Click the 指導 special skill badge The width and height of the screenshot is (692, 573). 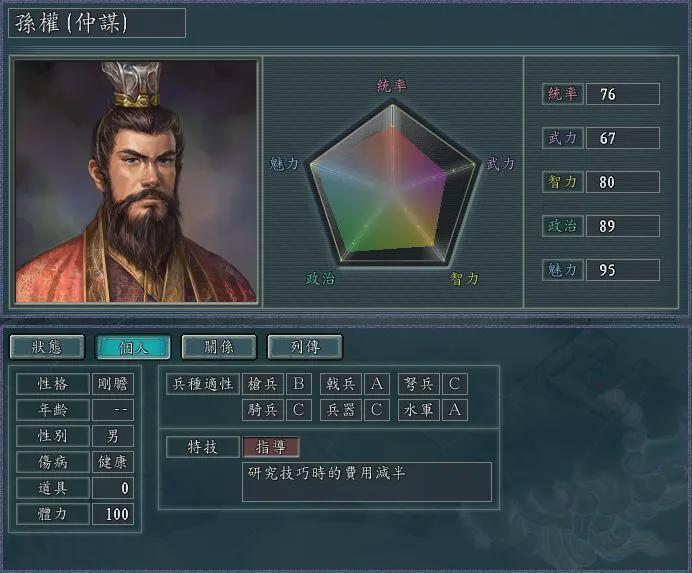[x=271, y=447]
